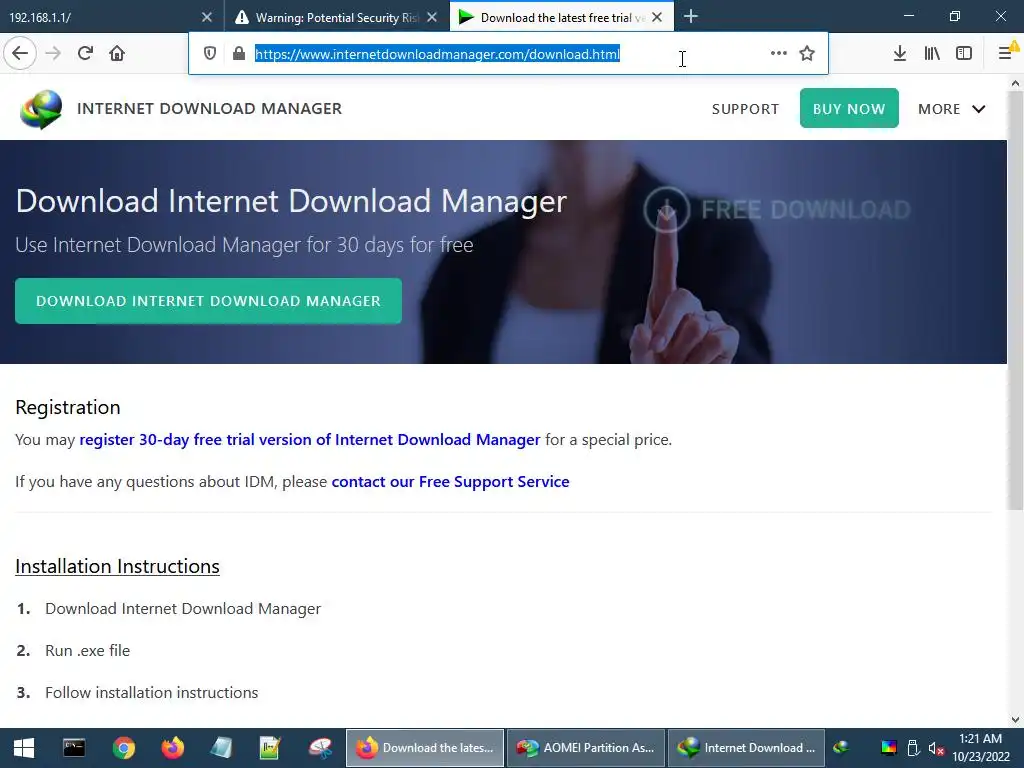Image resolution: width=1024 pixels, height=768 pixels.
Task: Open a new browser tab
Action: click(x=690, y=17)
